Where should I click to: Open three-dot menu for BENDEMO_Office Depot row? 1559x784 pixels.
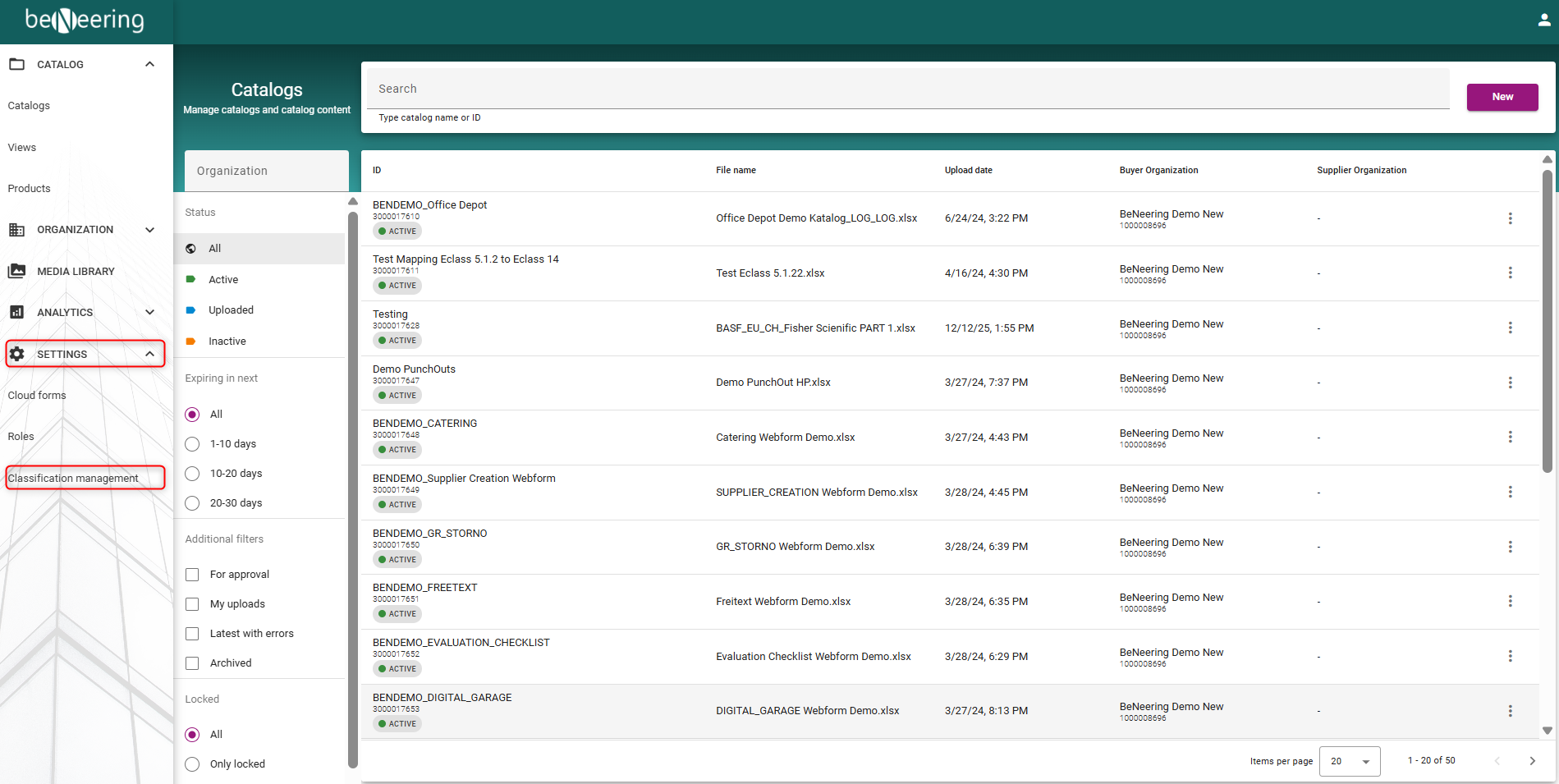click(x=1510, y=218)
